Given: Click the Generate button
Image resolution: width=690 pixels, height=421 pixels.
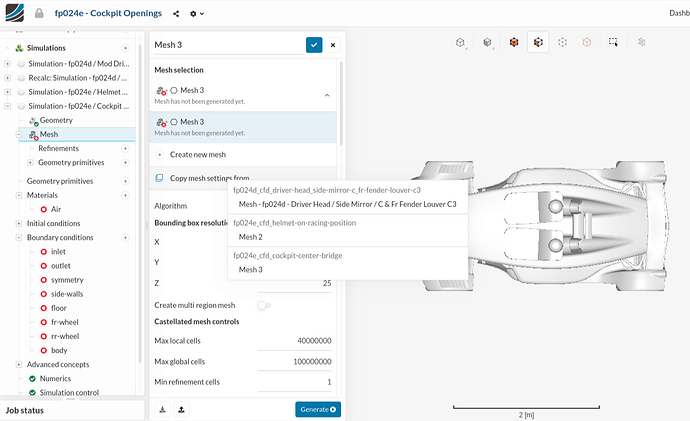Looking at the screenshot, I should pyautogui.click(x=318, y=410).
